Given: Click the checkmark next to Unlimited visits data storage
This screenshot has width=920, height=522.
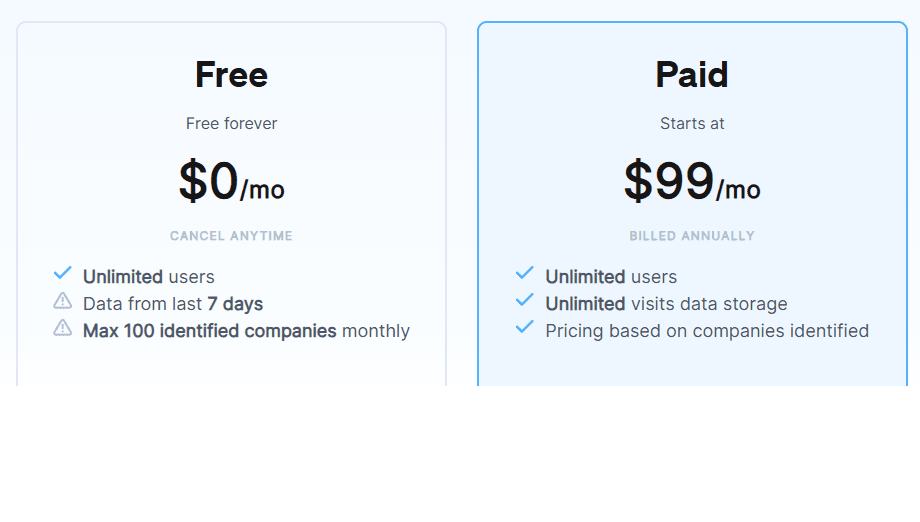Looking at the screenshot, I should coord(525,300).
